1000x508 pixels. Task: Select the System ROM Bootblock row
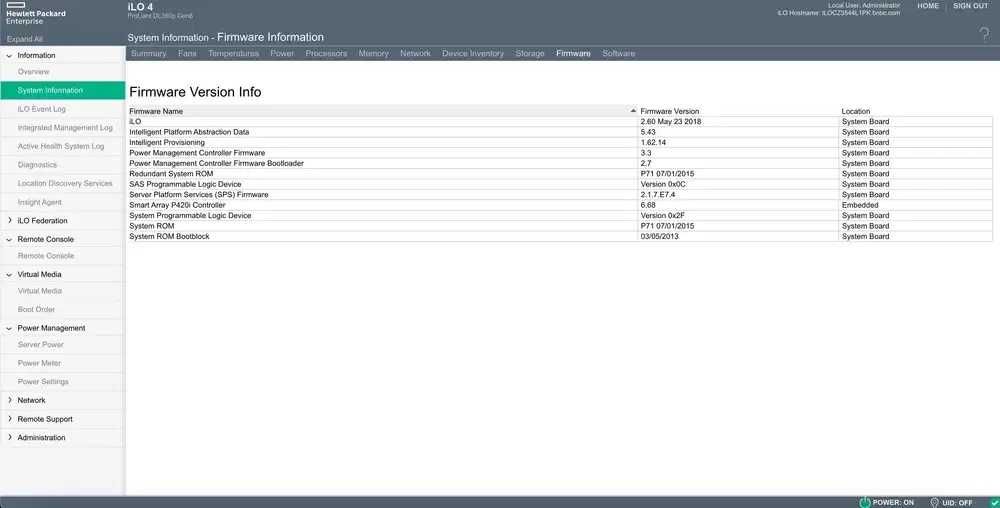tap(560, 236)
